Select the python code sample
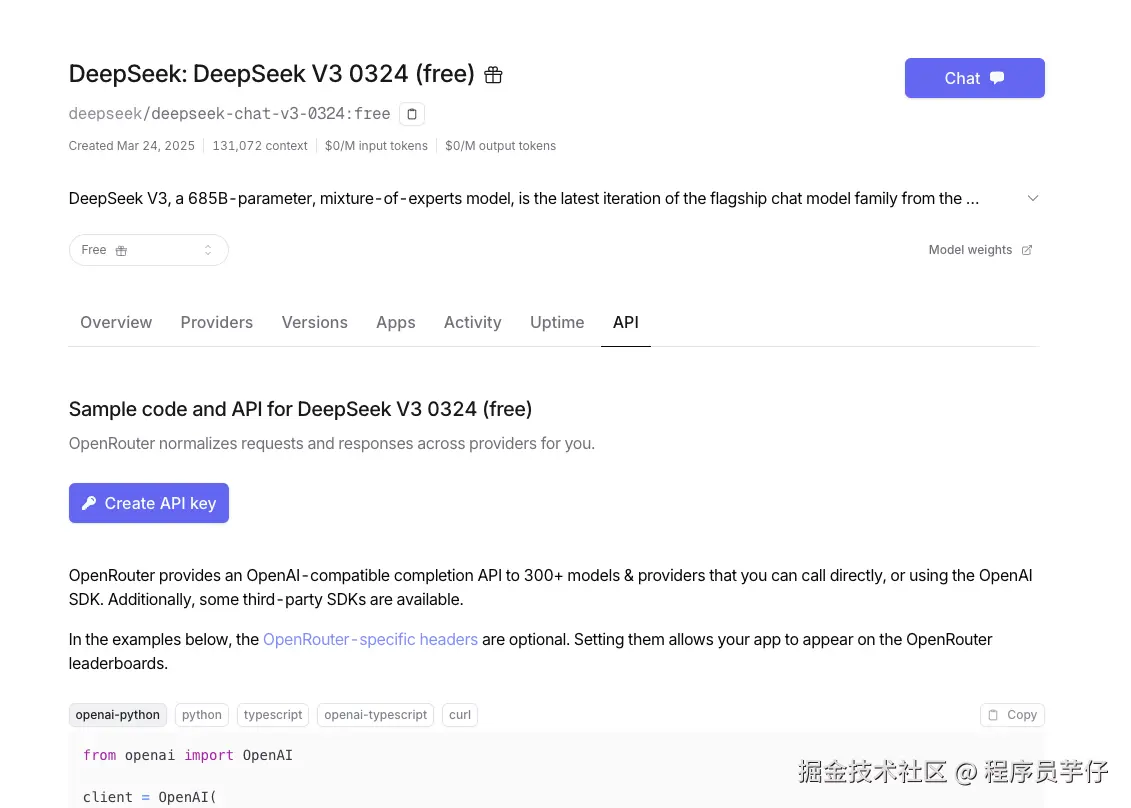This screenshot has width=1131, height=808. pyautogui.click(x=202, y=715)
